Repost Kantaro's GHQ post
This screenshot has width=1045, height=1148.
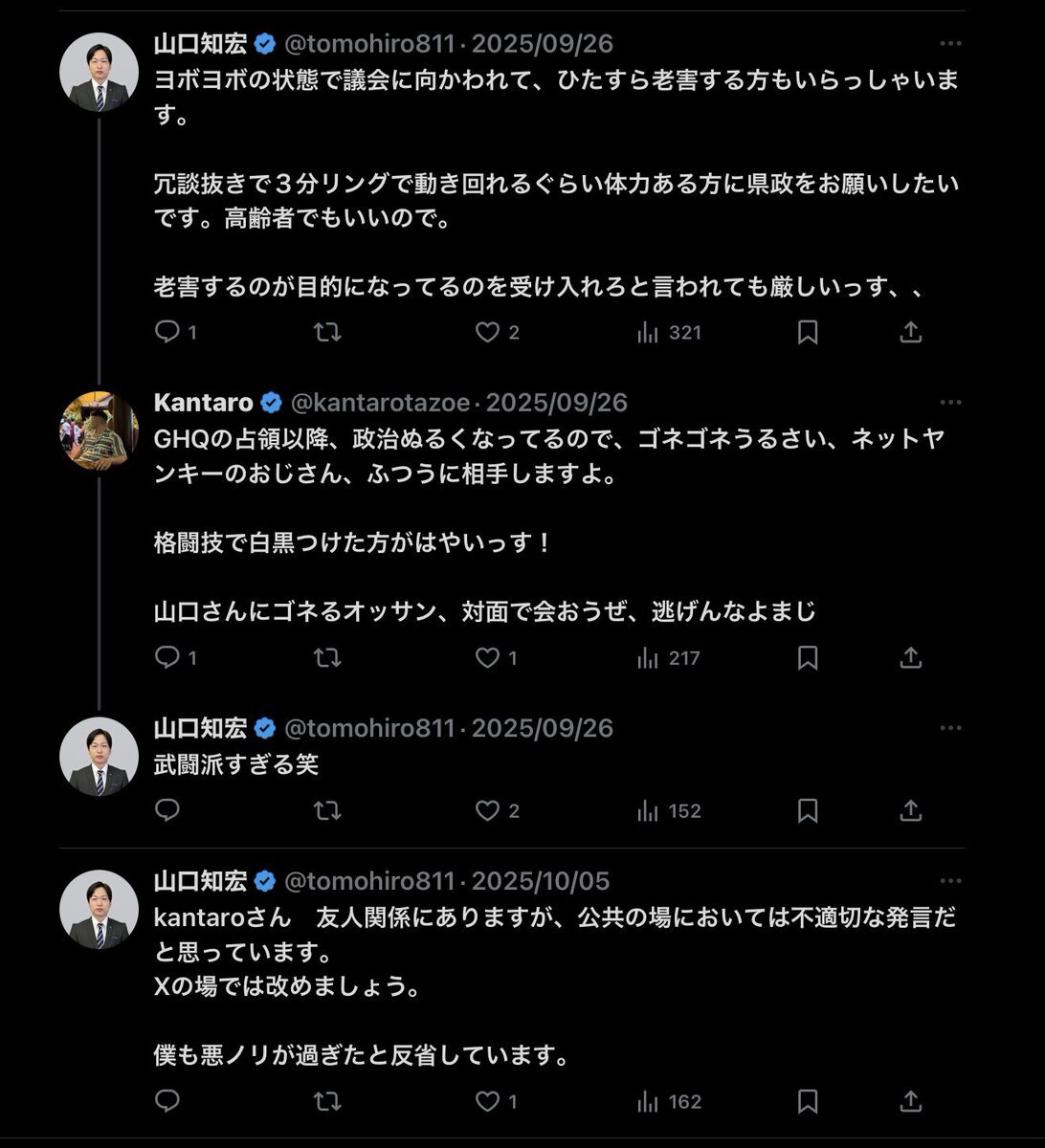pos(327,658)
